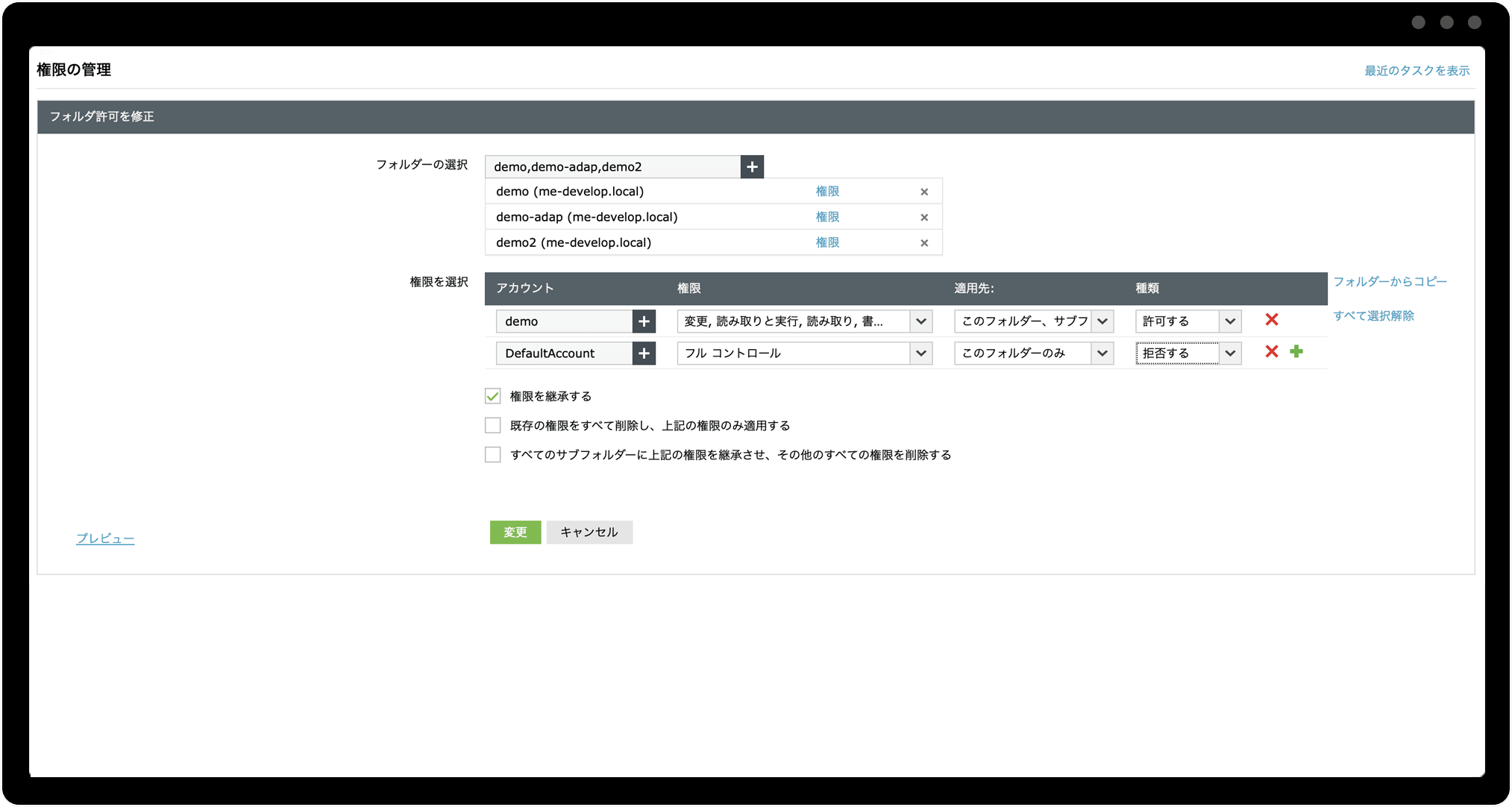This screenshot has width=1512, height=807.
Task: Enable 既存の権限をすべて削除し checkbox
Action: [492, 426]
